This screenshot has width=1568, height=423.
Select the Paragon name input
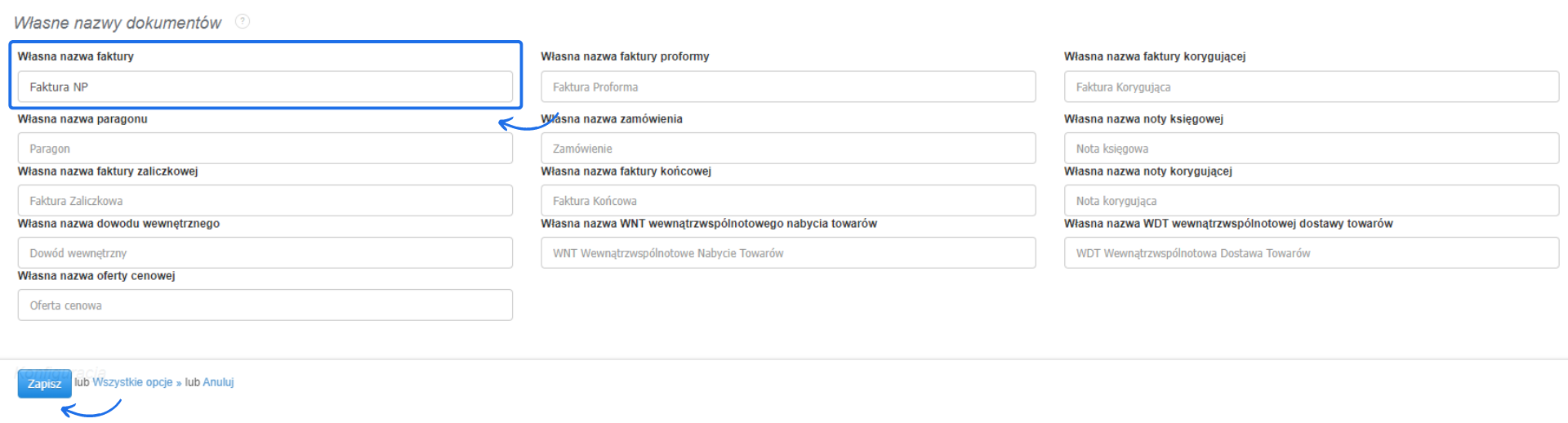(265, 149)
